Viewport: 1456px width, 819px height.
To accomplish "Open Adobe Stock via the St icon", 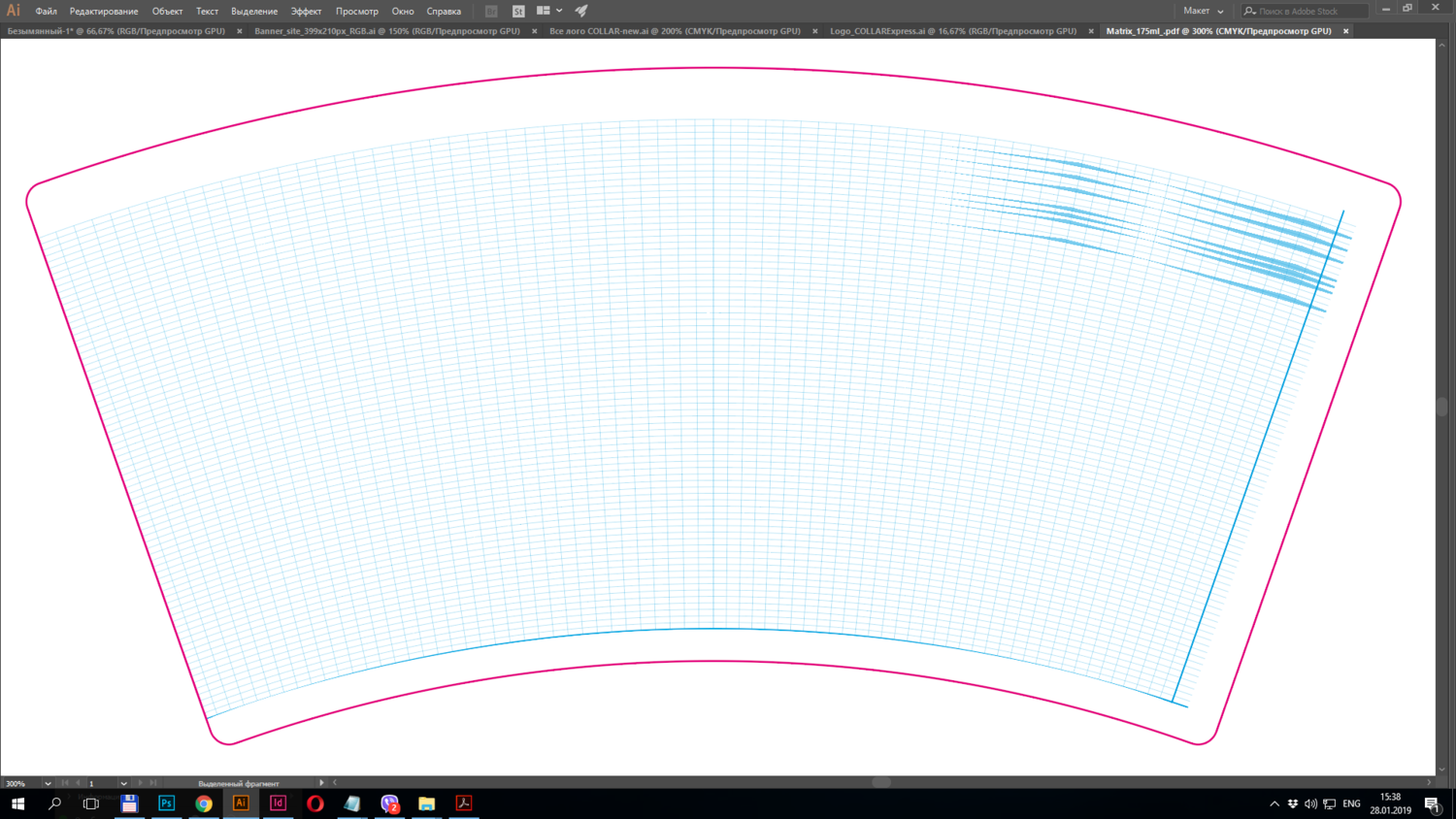I will pos(518,11).
